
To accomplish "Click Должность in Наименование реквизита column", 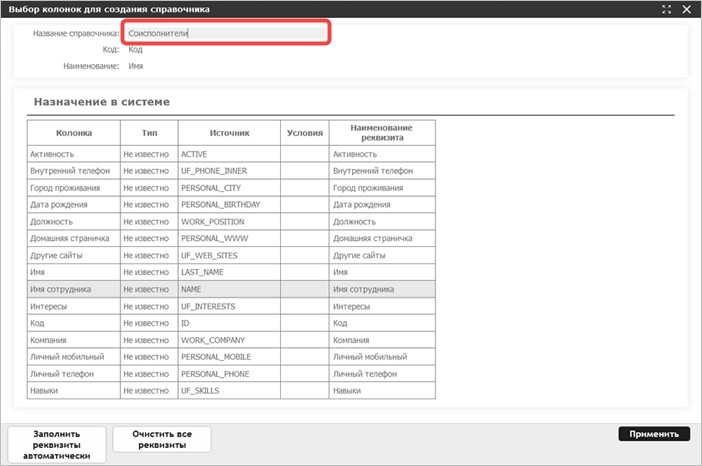I will pos(382,222).
